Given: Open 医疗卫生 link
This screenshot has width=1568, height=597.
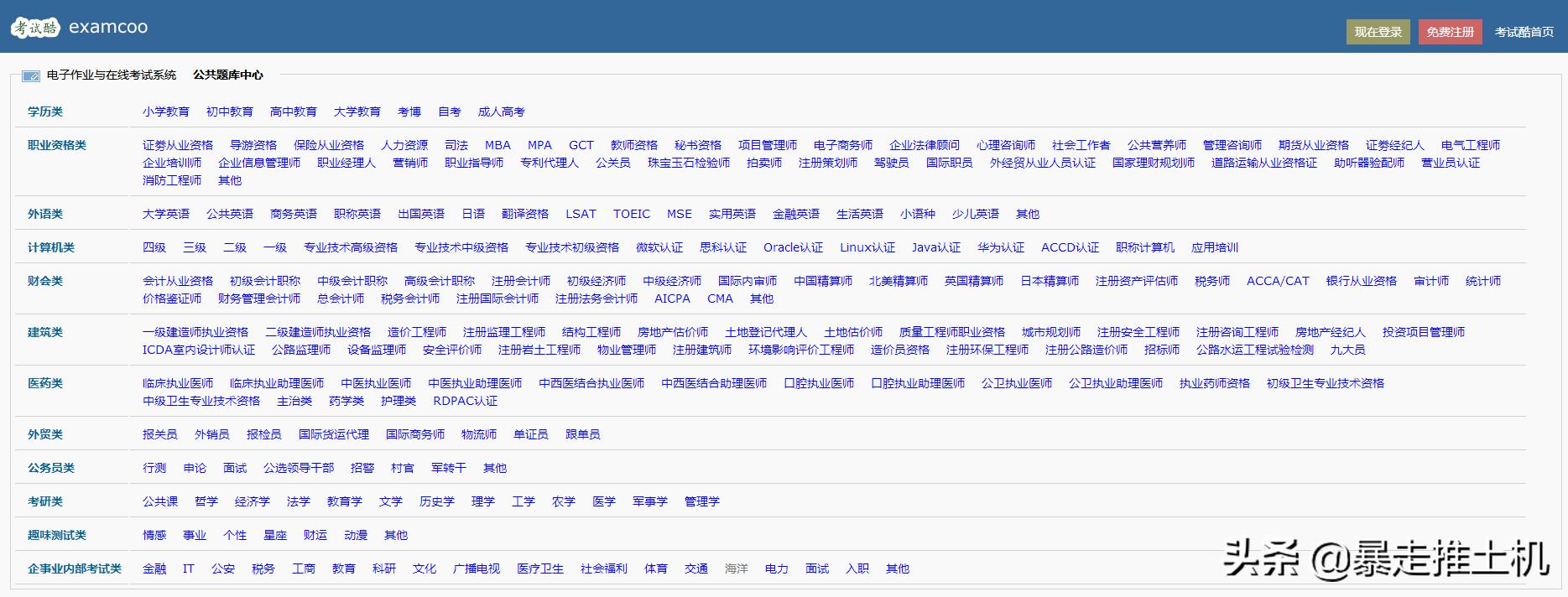Looking at the screenshot, I should (540, 568).
